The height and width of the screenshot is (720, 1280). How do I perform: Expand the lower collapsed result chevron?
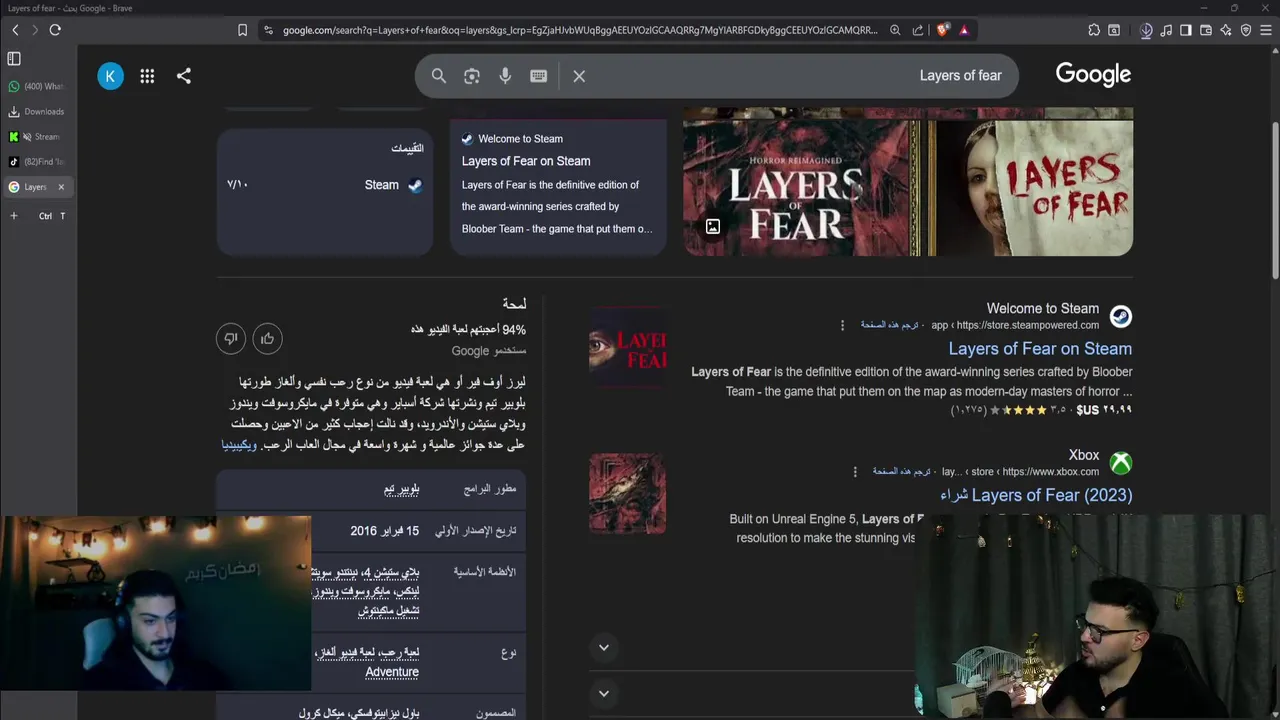[604, 693]
